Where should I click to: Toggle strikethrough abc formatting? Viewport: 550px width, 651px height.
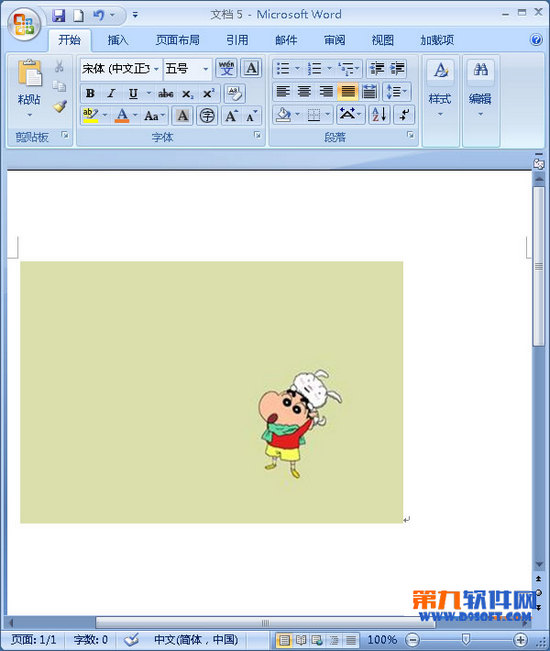[x=166, y=93]
